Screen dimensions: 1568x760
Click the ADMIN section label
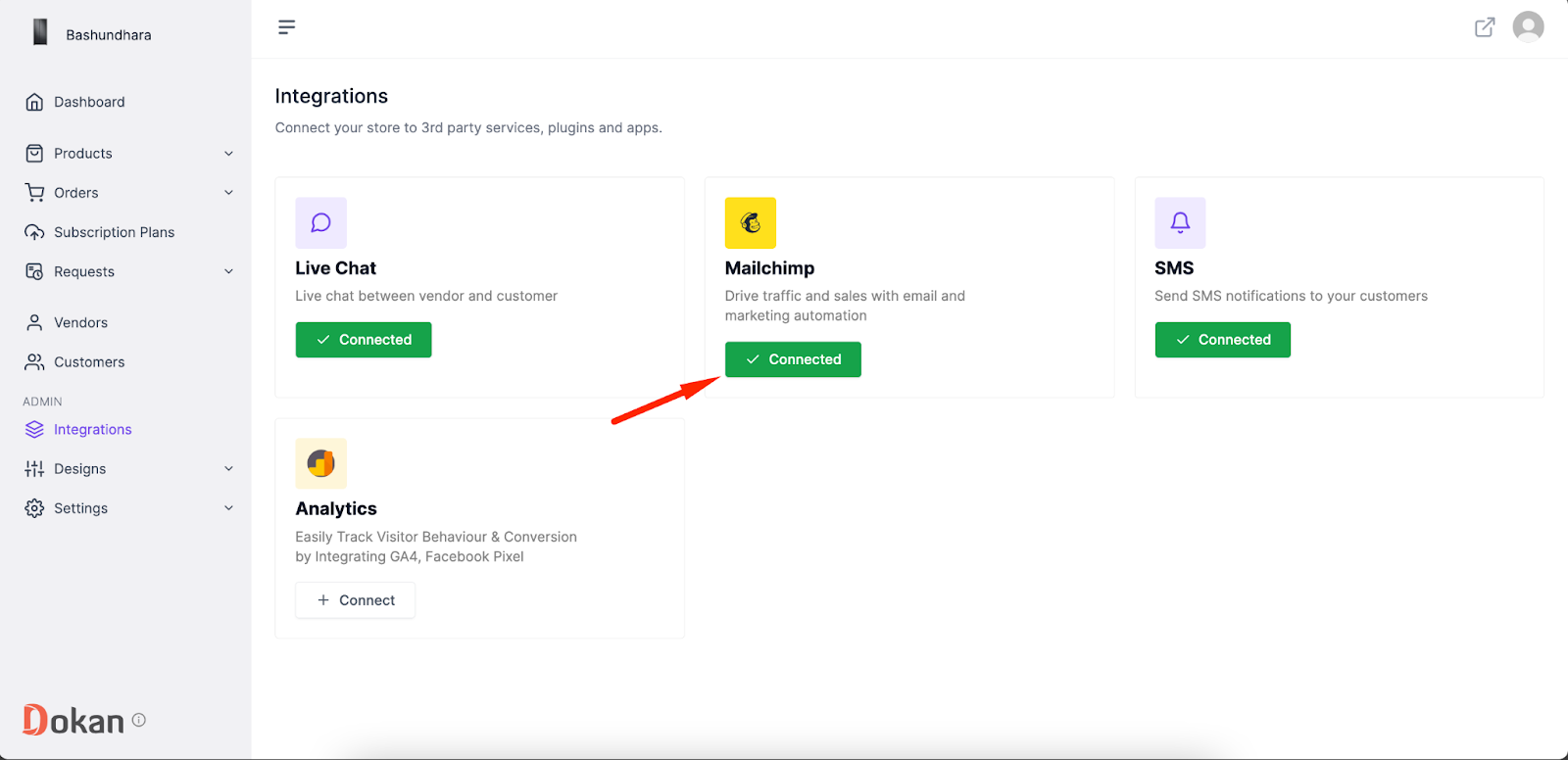coord(42,402)
